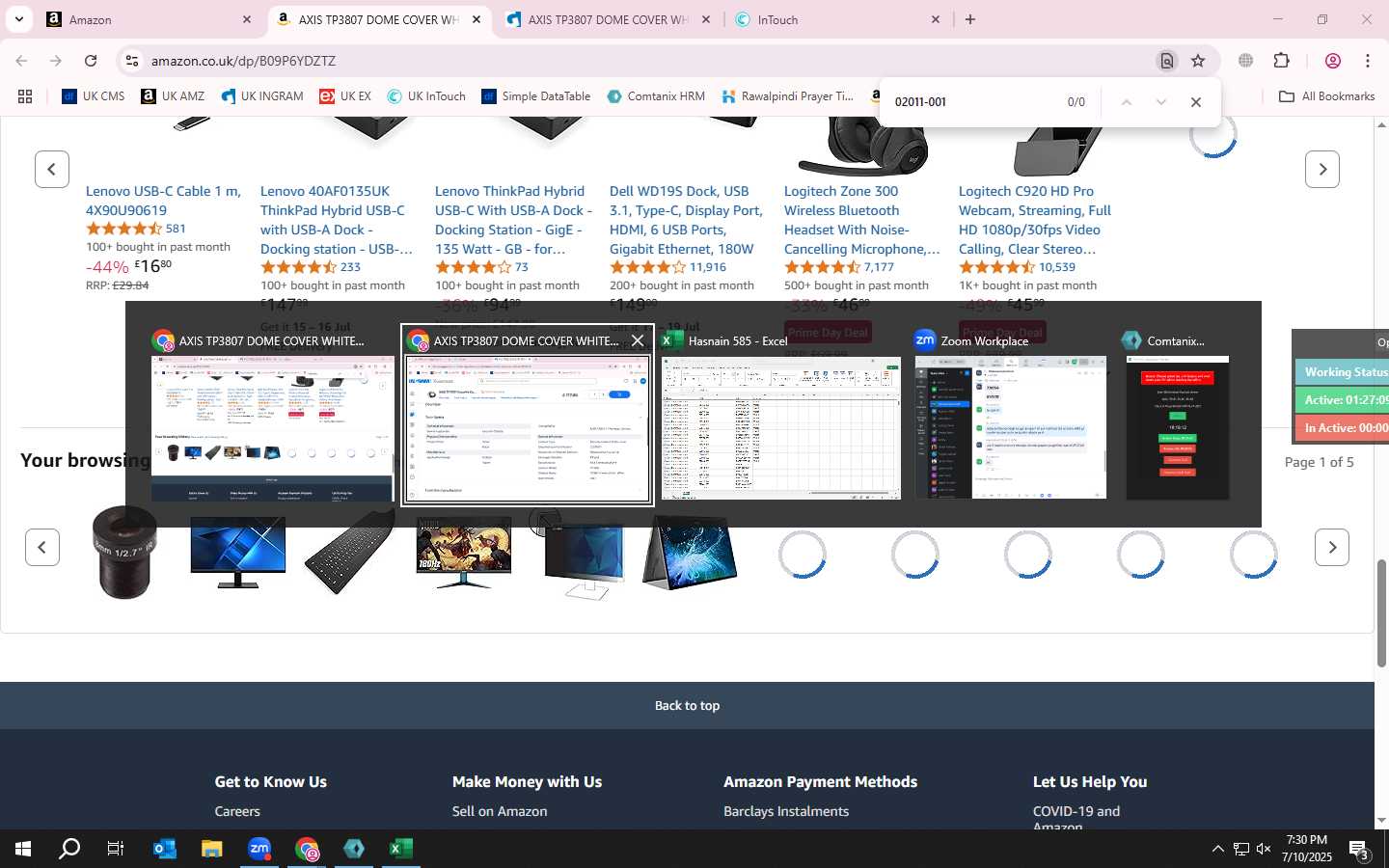This screenshot has width=1389, height=868.
Task: Open keyboard item in browsing history
Action: (x=350, y=553)
